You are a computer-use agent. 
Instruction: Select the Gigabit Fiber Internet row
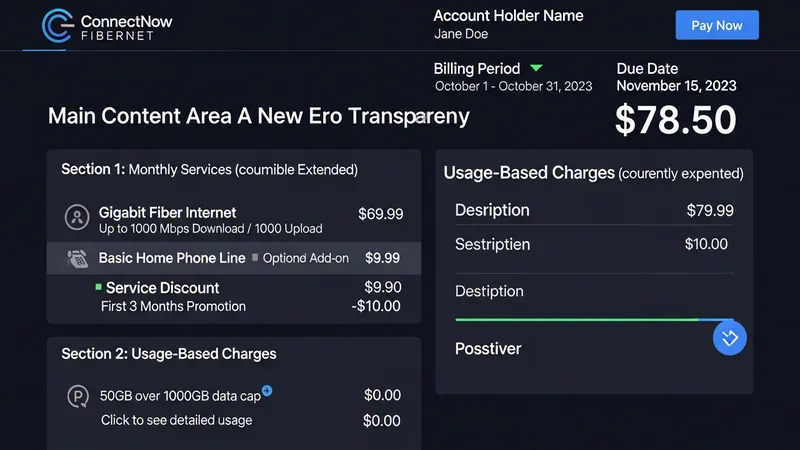pos(234,220)
